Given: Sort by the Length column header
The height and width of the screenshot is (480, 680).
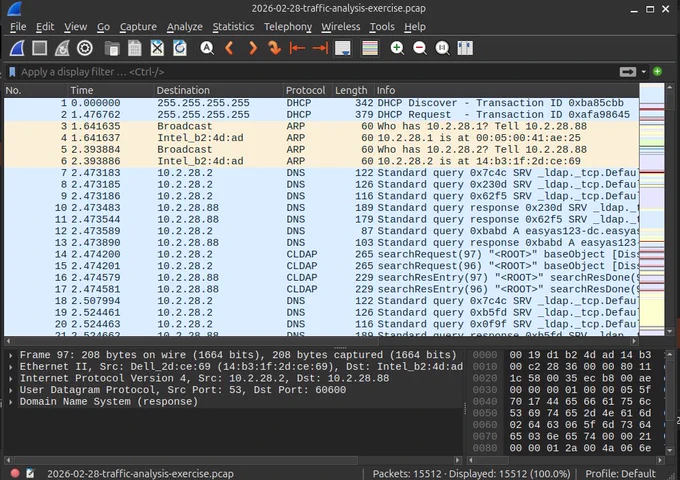Looking at the screenshot, I should [353, 90].
